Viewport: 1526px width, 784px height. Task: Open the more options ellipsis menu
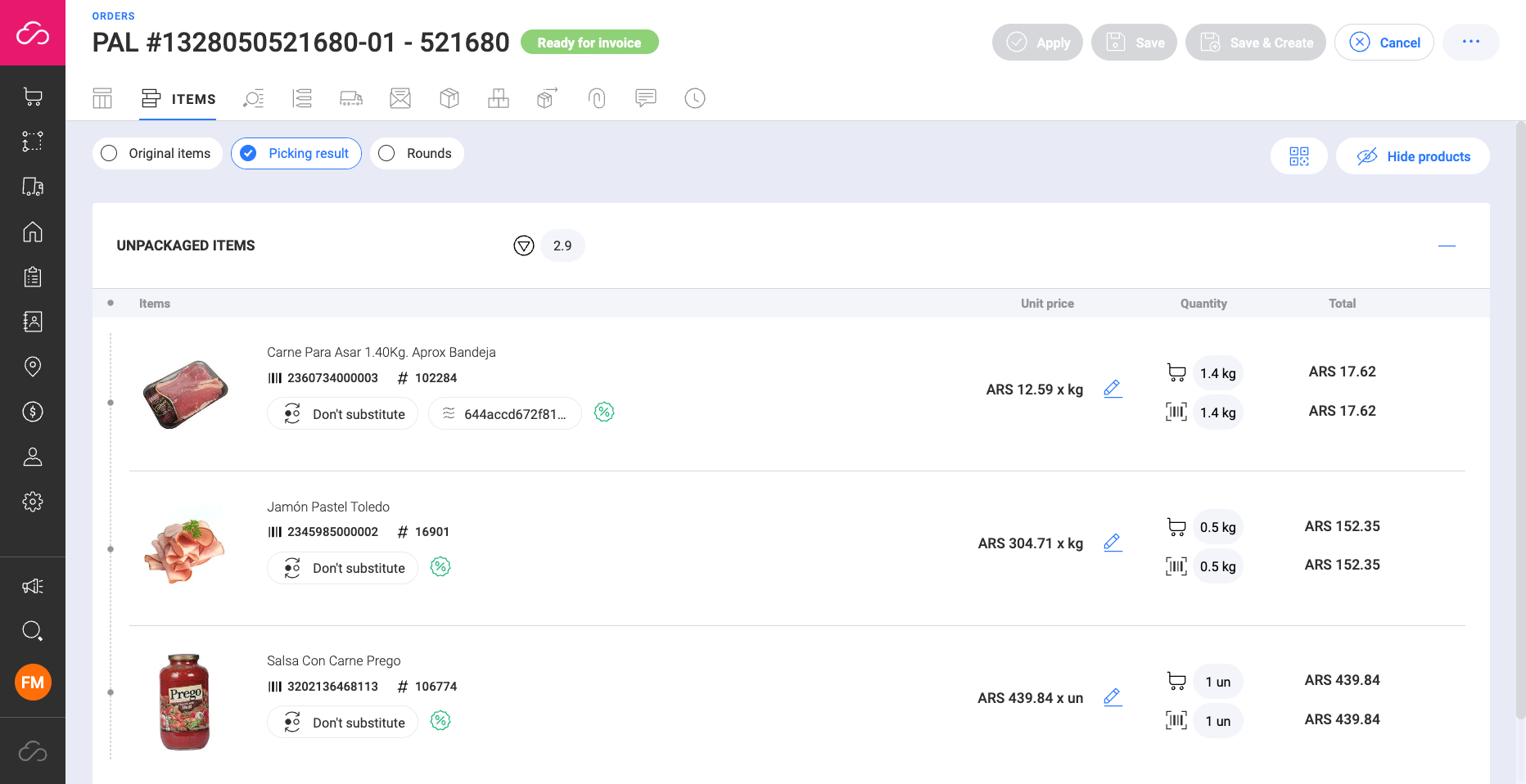click(x=1470, y=42)
